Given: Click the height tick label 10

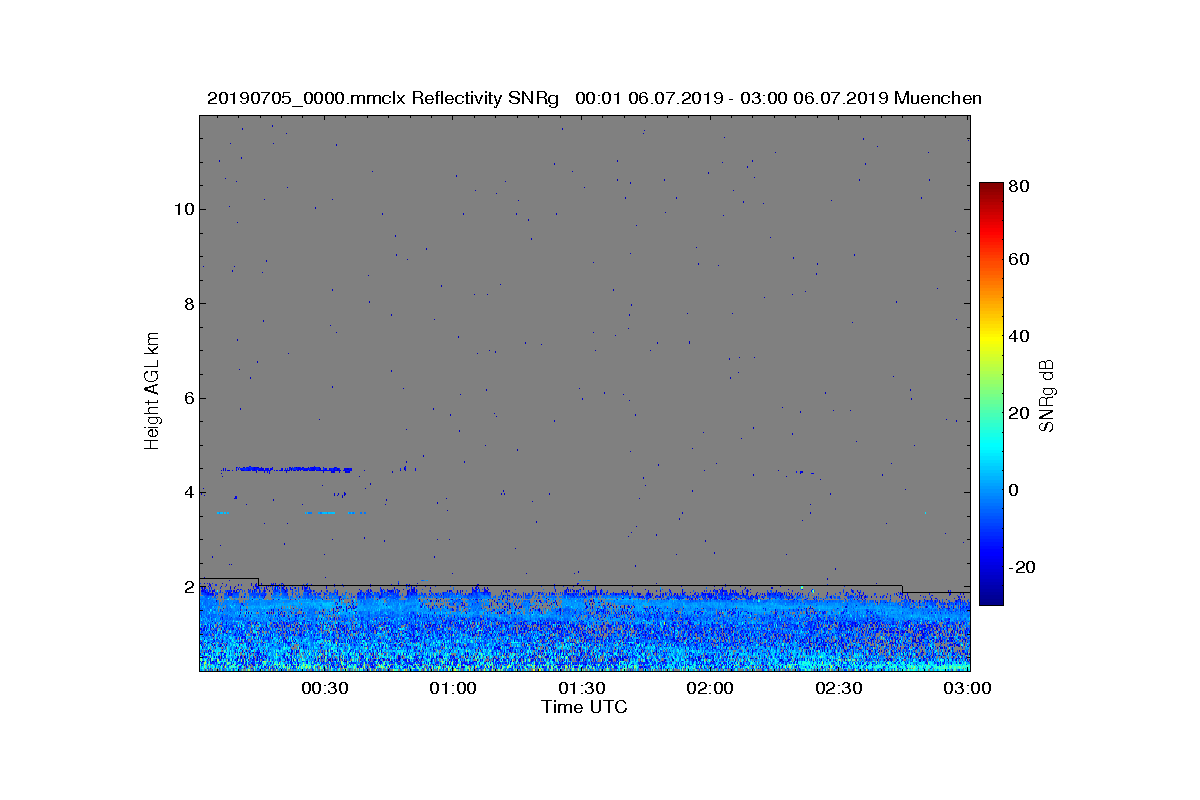Looking at the screenshot, I should (x=182, y=209).
